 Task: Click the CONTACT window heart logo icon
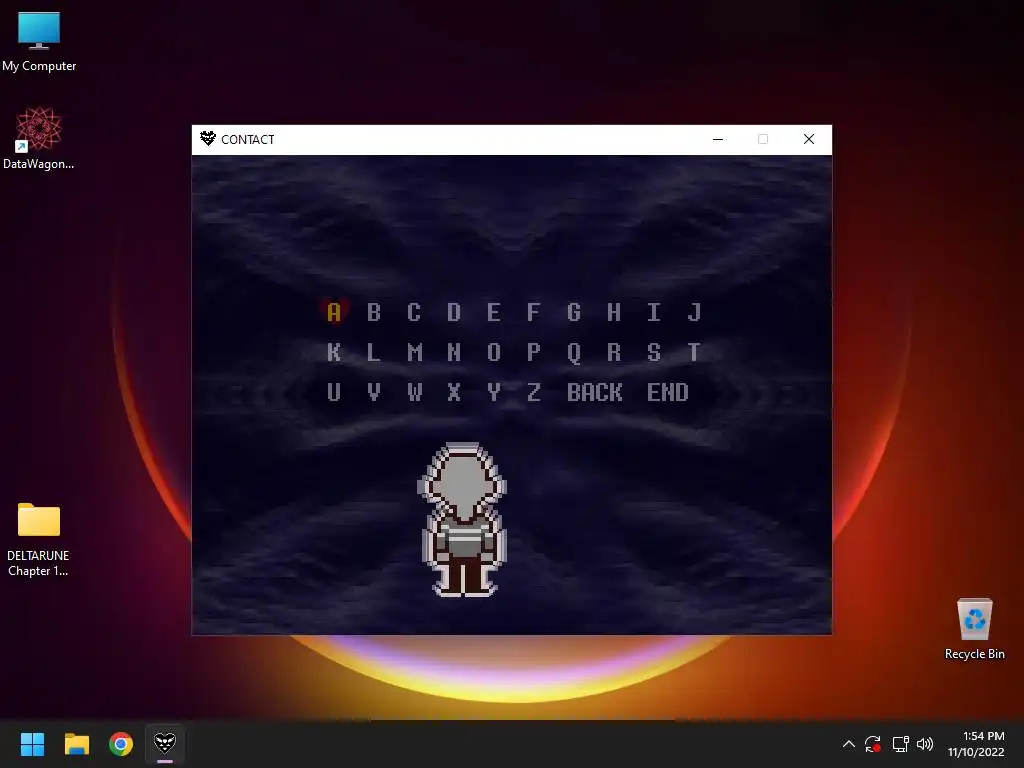208,138
